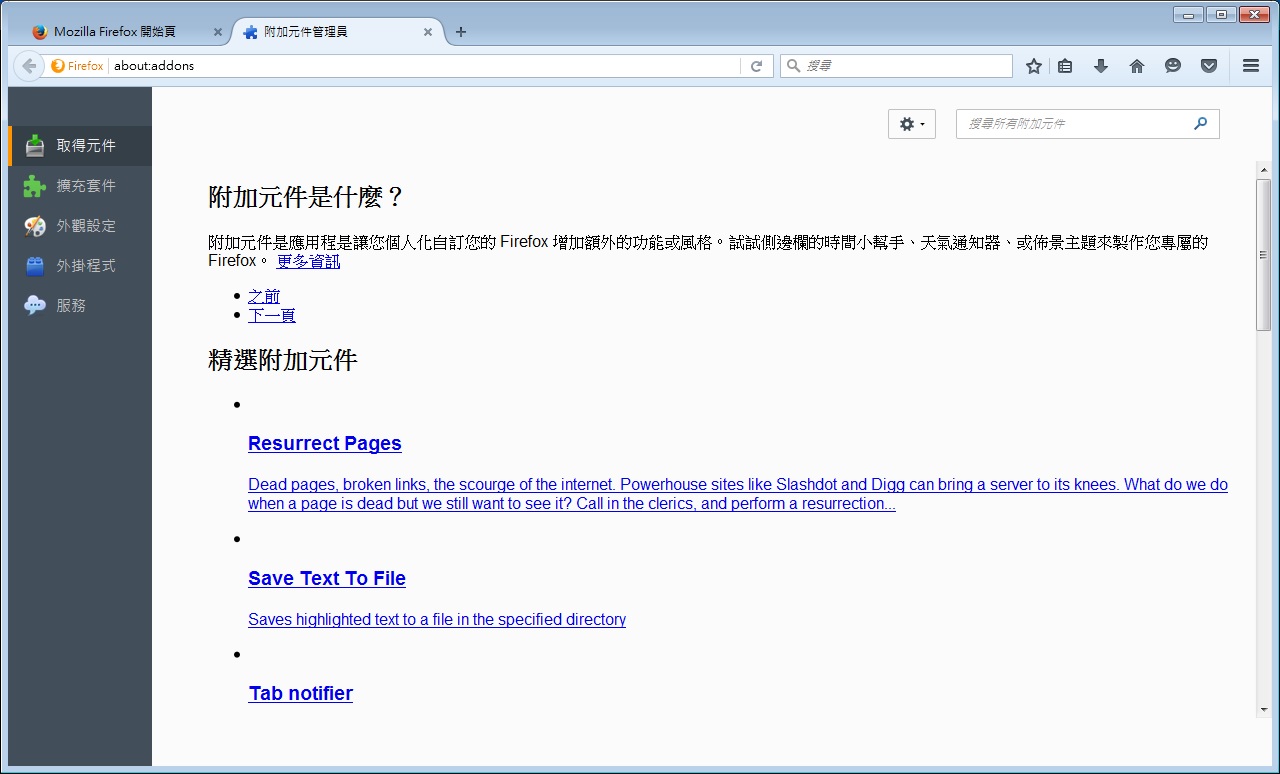Image resolution: width=1280 pixels, height=774 pixels.
Task: Open the hamburger menu button
Action: [1250, 66]
